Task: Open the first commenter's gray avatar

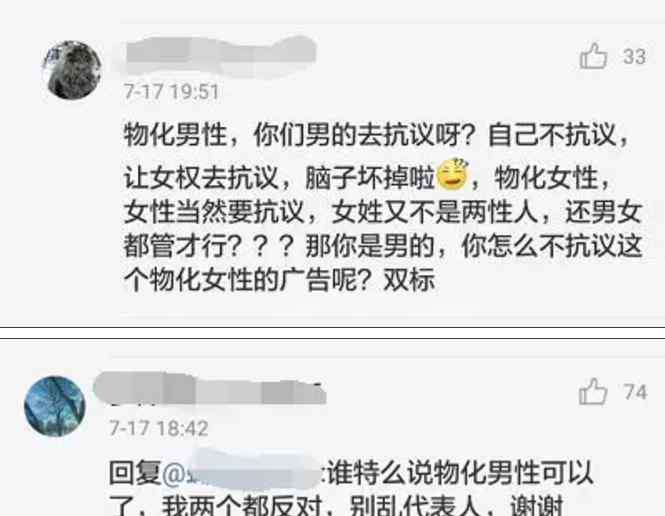Action: pos(72,70)
